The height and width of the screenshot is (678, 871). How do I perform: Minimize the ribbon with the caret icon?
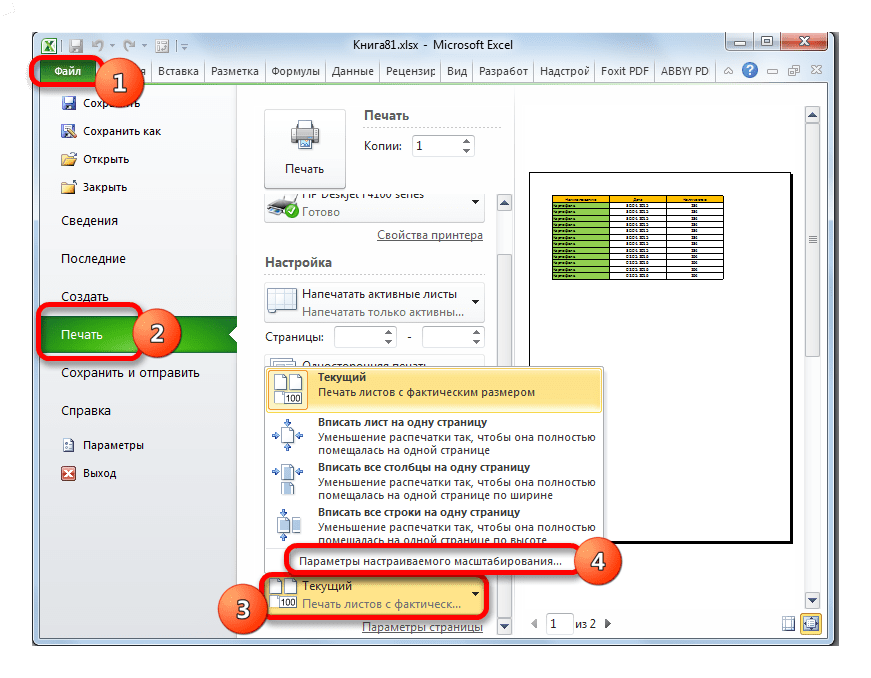pyautogui.click(x=728, y=71)
